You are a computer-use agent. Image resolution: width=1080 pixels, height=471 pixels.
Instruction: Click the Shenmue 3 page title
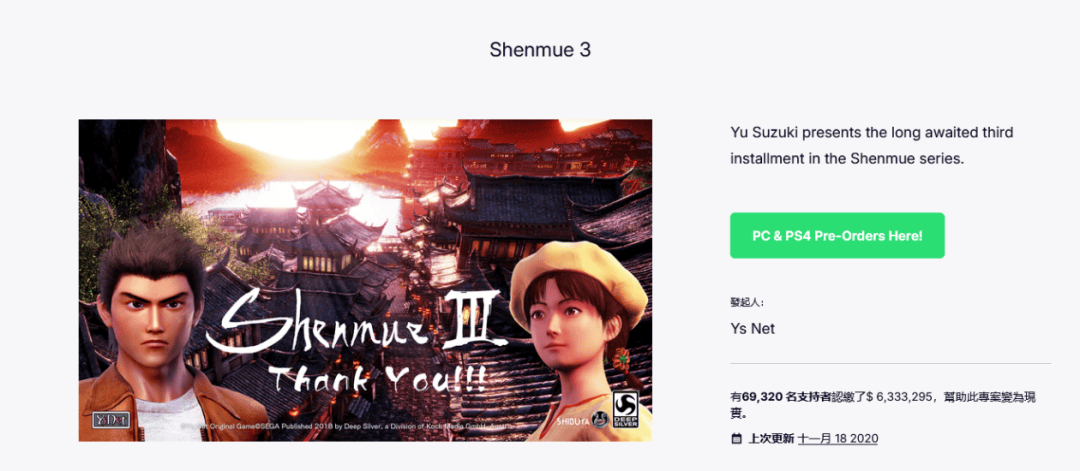tap(540, 50)
